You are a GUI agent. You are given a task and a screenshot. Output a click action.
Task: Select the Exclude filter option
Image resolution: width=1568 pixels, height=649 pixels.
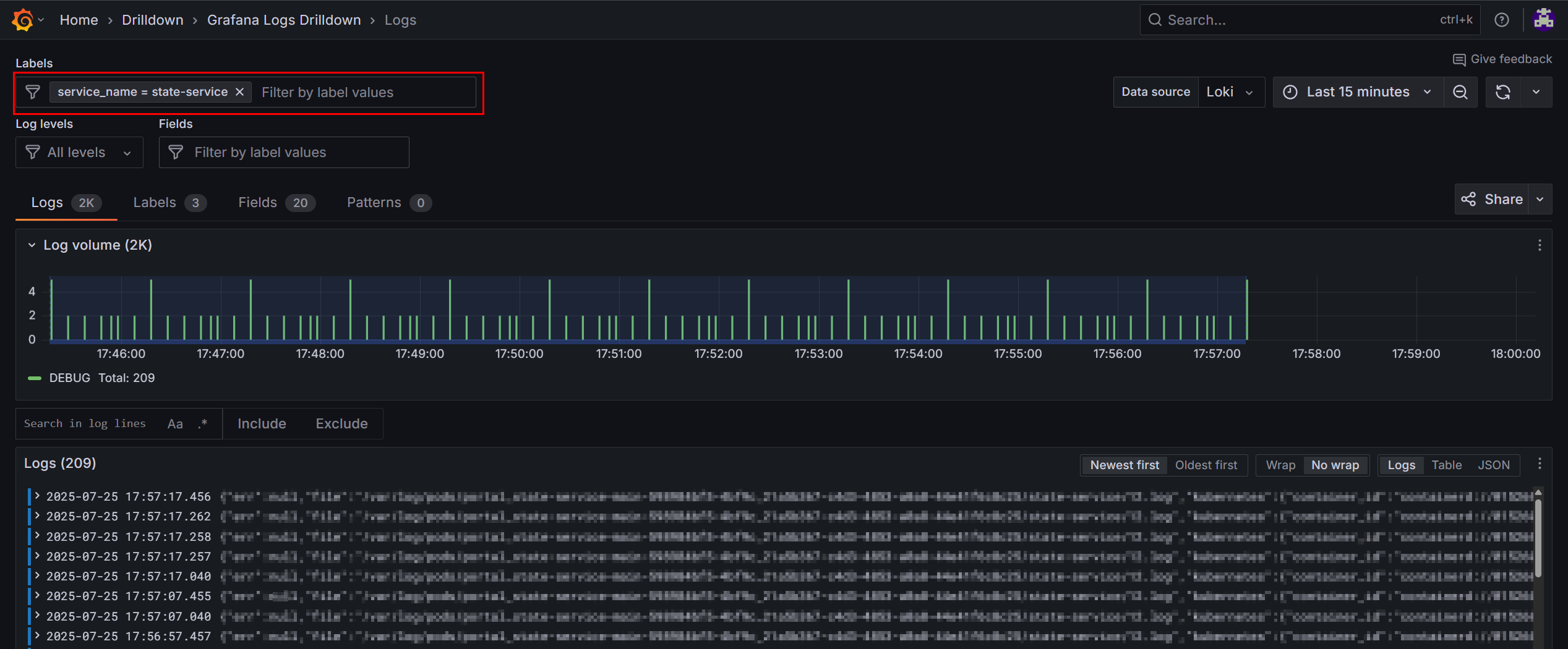click(x=341, y=424)
